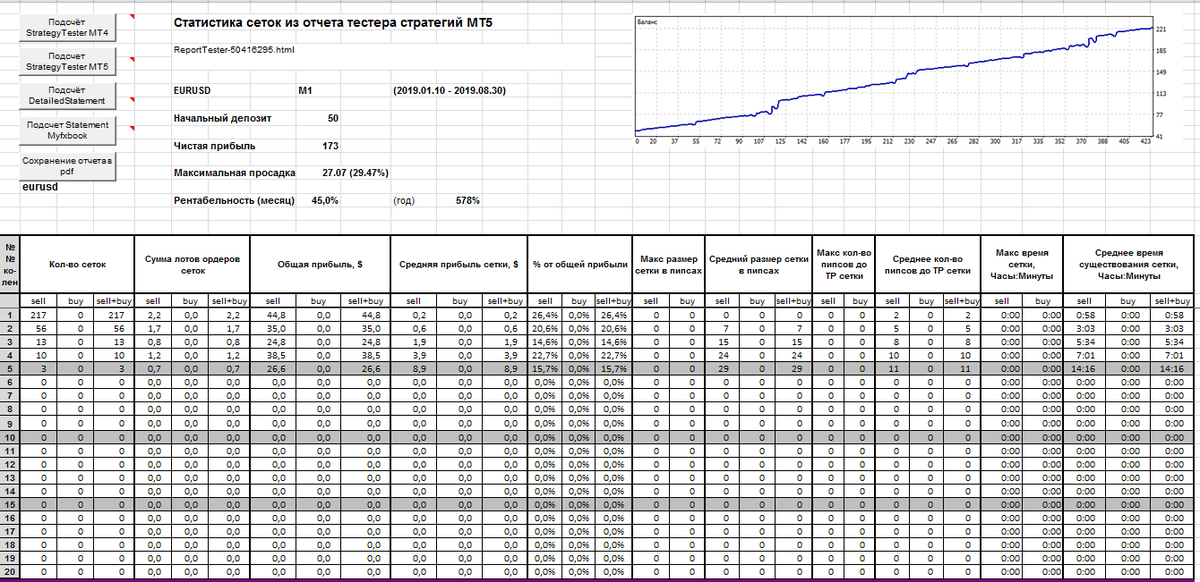
Task: Select the Макс кол-во пипсов до TP header
Action: pyautogui.click(x=843, y=264)
